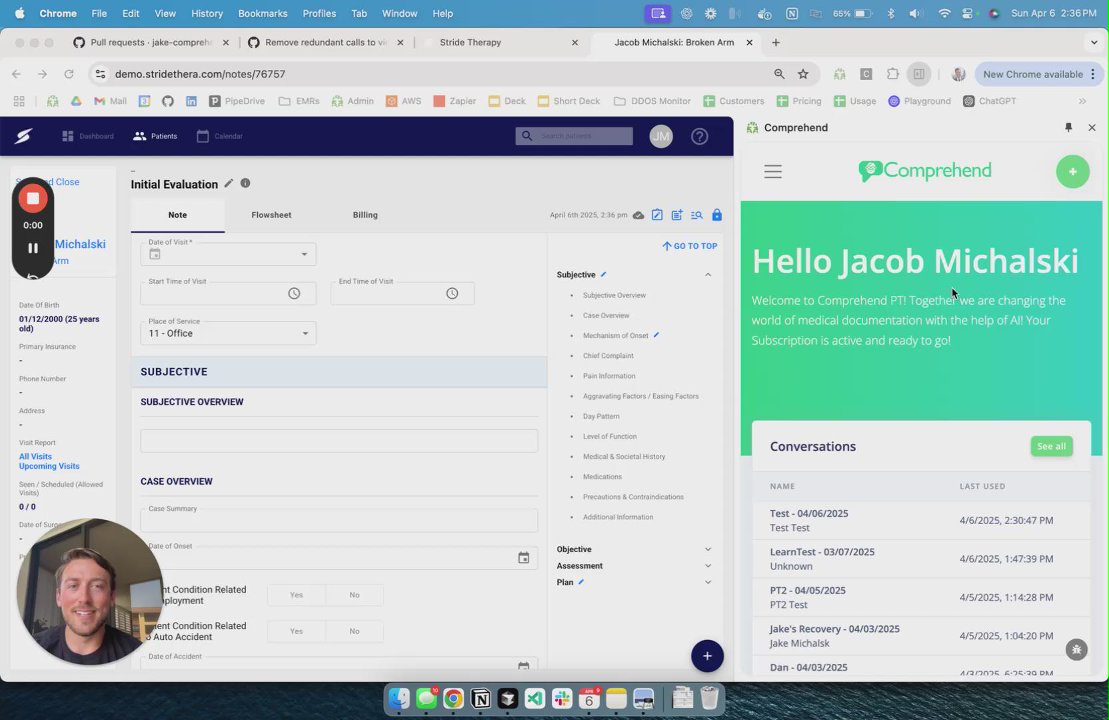This screenshot has height=720, width=1109.
Task: Open the Chrome tab list dropdown
Action: pyautogui.click(x=1093, y=42)
